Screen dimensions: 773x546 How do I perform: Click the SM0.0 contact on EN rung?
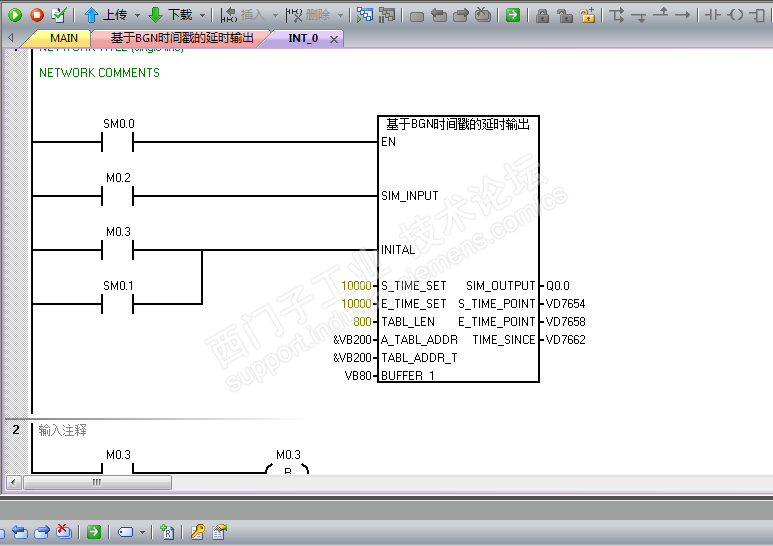coord(118,142)
